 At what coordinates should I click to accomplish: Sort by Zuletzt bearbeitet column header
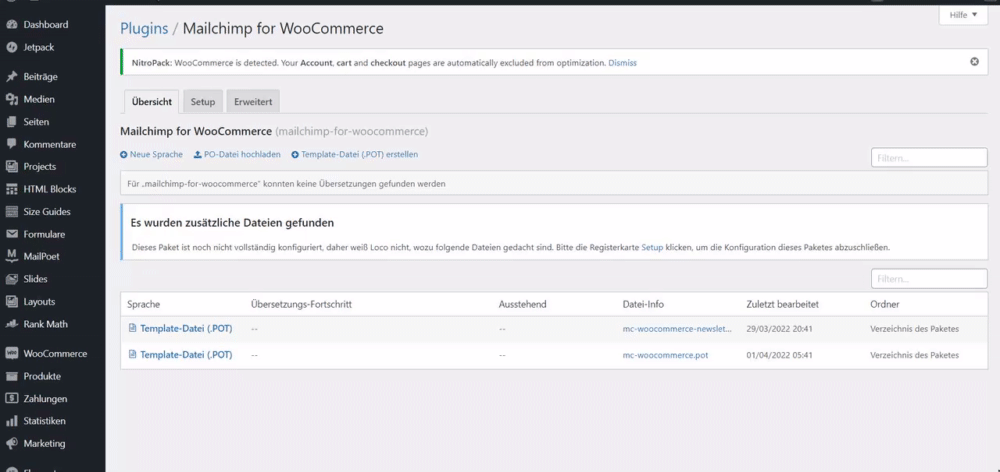point(783,304)
